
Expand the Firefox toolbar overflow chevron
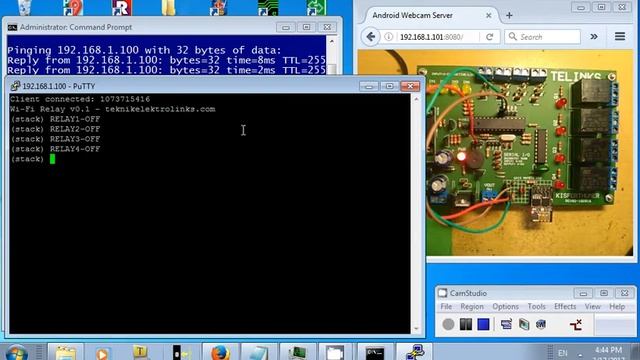click(594, 37)
